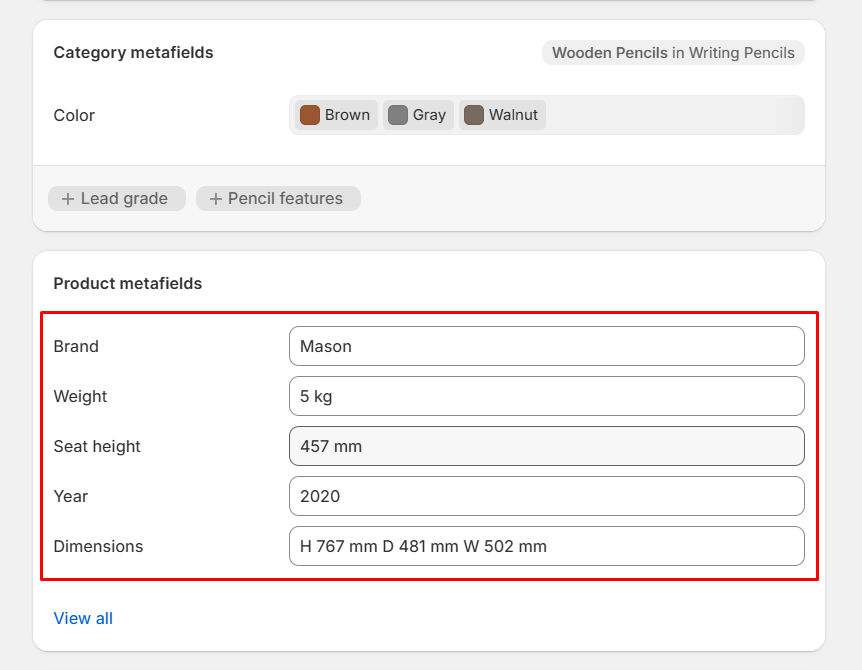The height and width of the screenshot is (670, 862).
Task: Select the Seat height label text
Action: point(97,446)
